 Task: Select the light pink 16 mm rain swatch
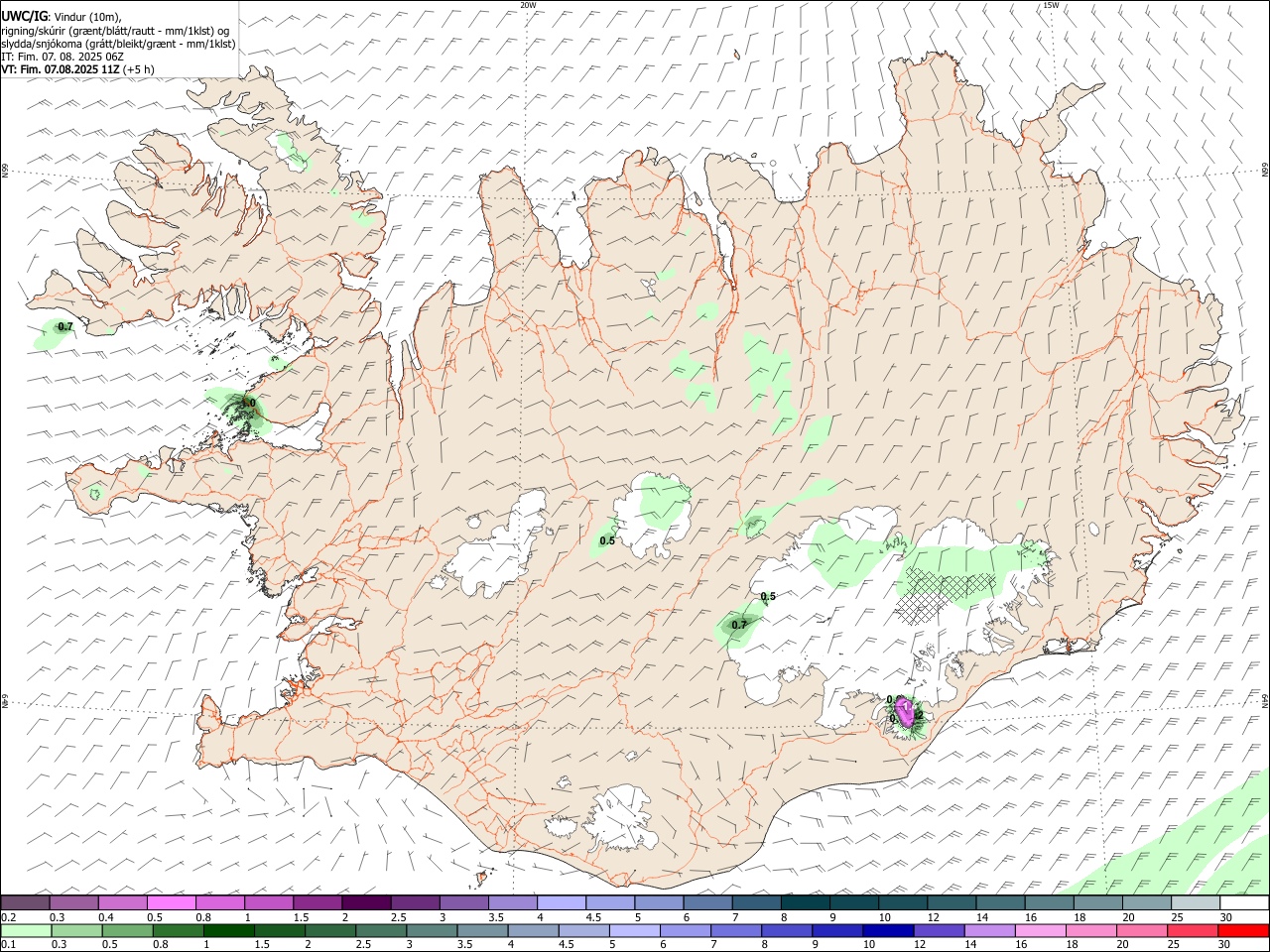[x=1040, y=931]
